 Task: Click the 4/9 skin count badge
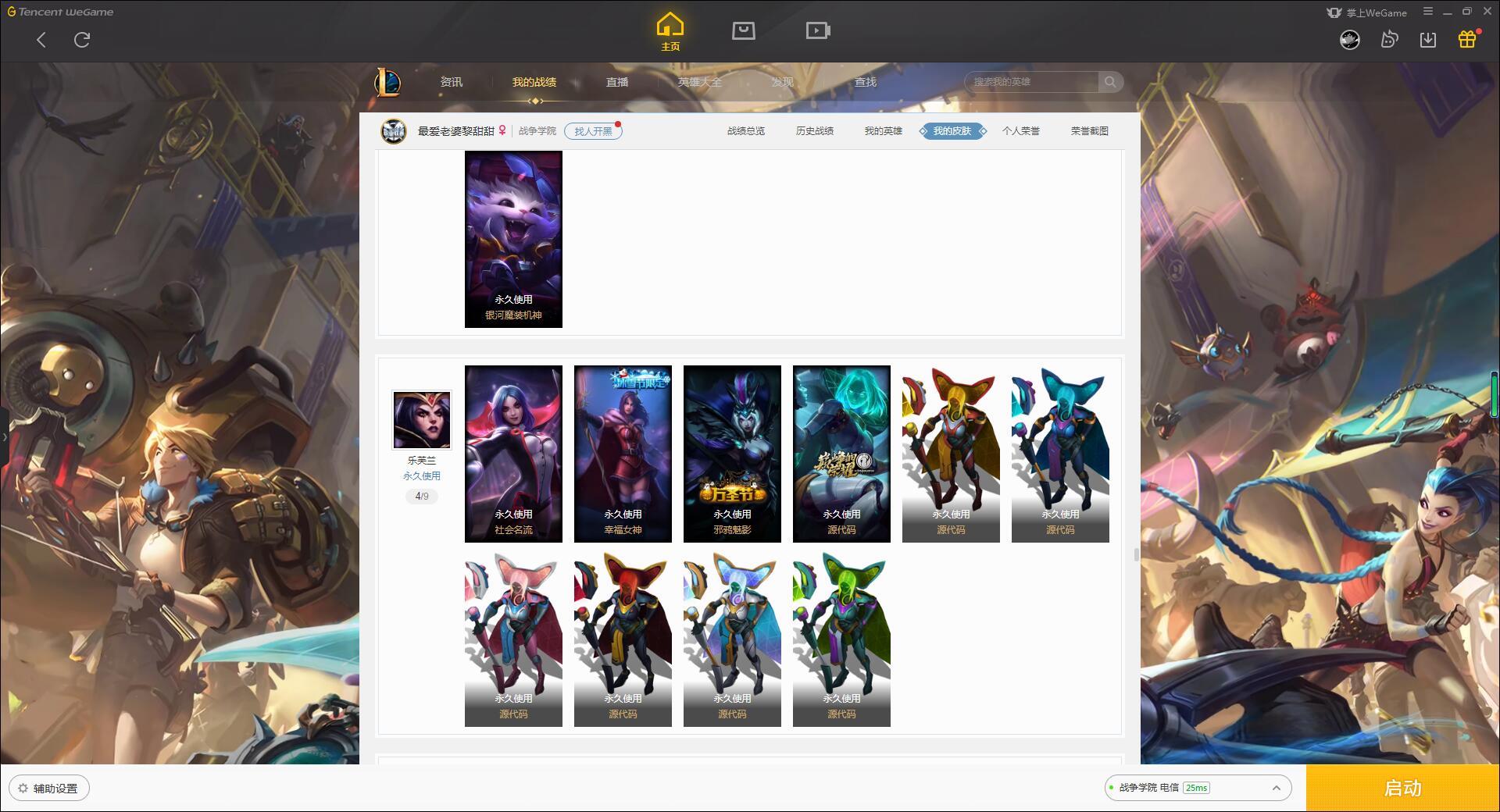point(422,497)
